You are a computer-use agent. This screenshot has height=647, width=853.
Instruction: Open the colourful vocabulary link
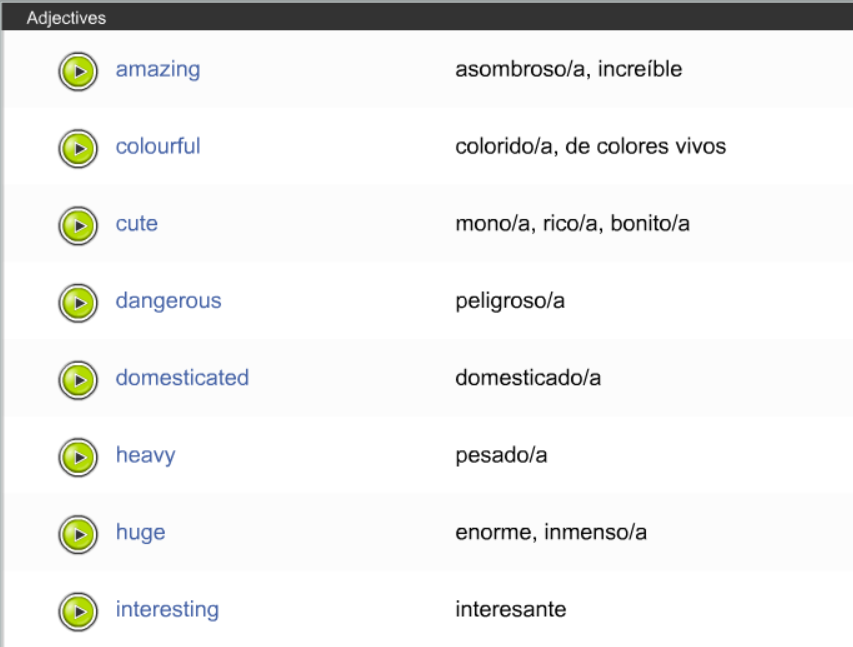[x=157, y=147]
